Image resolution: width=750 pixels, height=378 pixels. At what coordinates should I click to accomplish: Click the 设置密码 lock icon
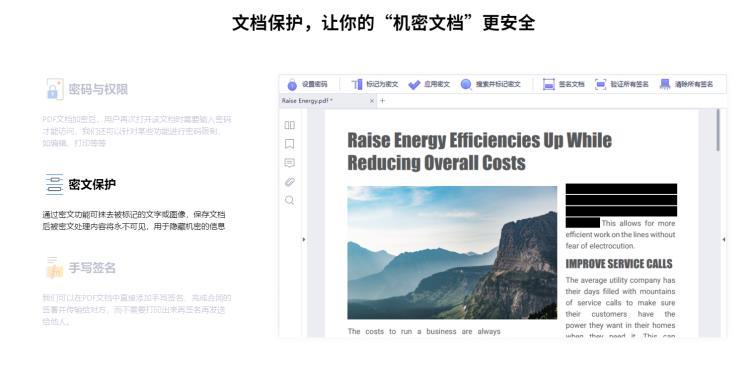(292, 85)
